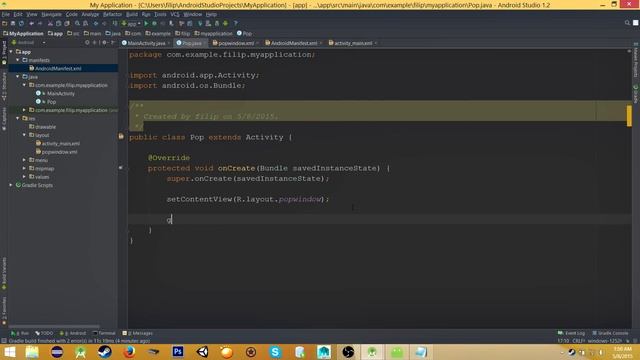Expand the second com.example.filip.myapplication package
The width and height of the screenshot is (640, 360).
24,110
